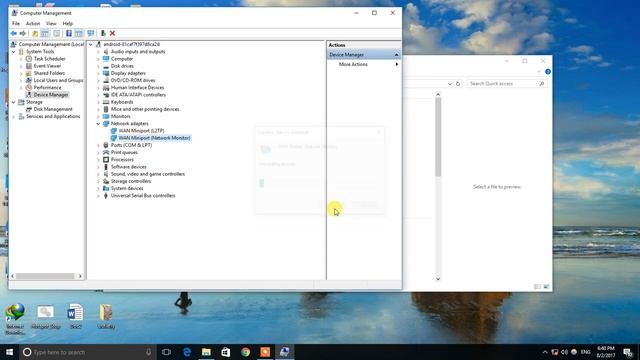Screen dimensions: 640x360
Task: Open the Internet Download Manager desktop shortcut
Action: tap(15, 319)
